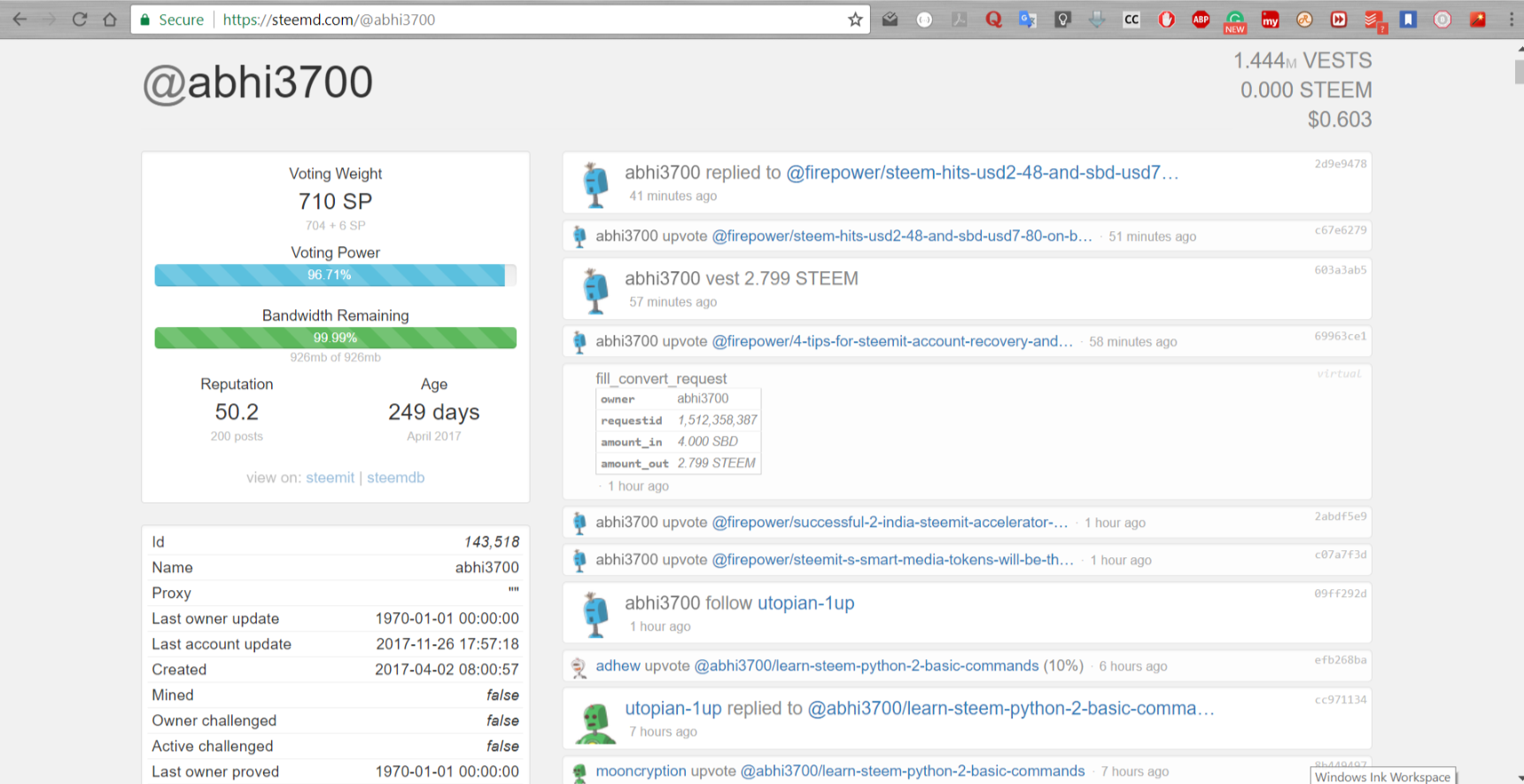The height and width of the screenshot is (784, 1524).
Task: Click the avatar beside 'abhi3700 follow utopian-1up'
Action: tap(595, 614)
